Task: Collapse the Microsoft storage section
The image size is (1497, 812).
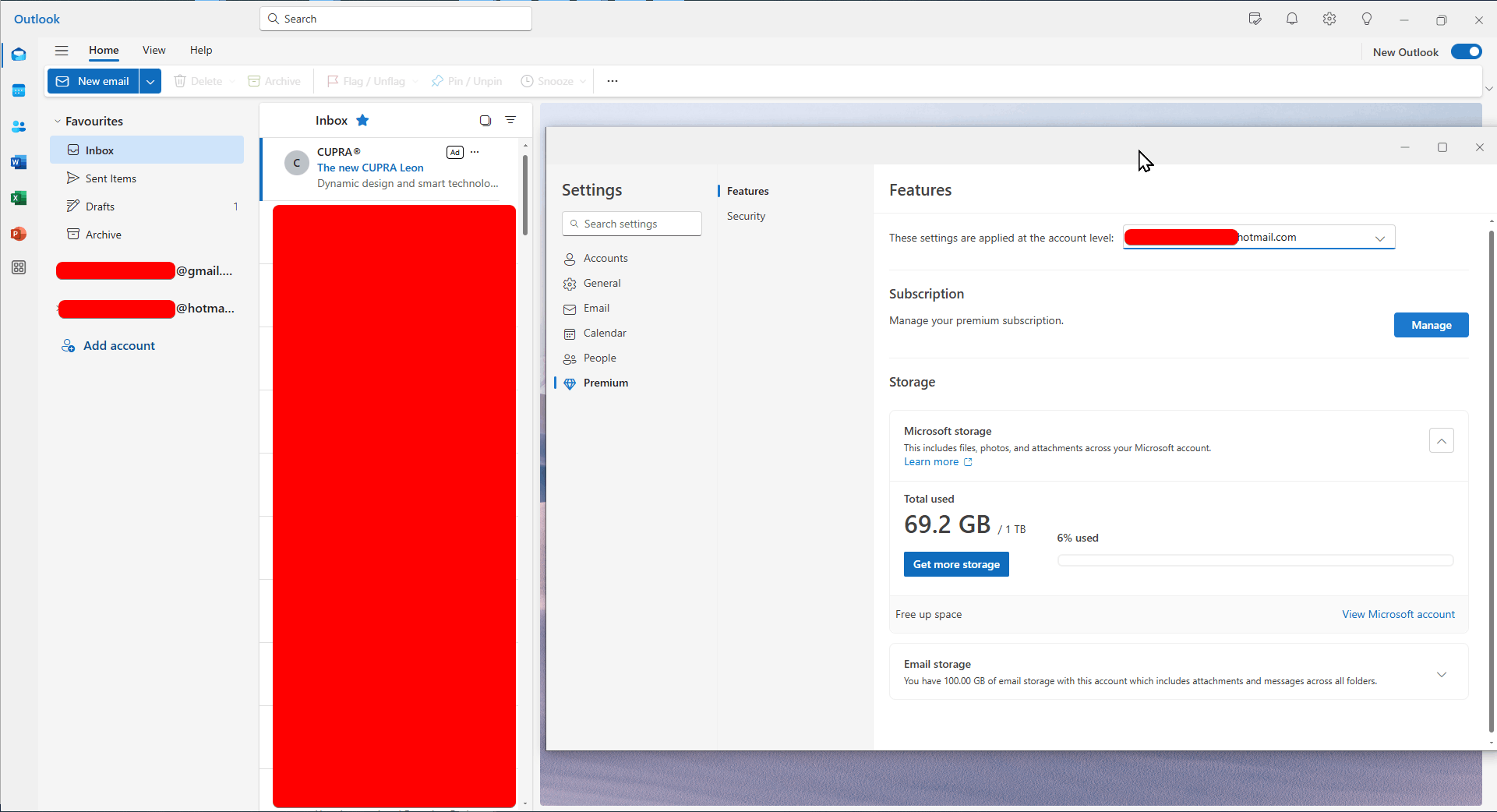Action: (x=1441, y=440)
